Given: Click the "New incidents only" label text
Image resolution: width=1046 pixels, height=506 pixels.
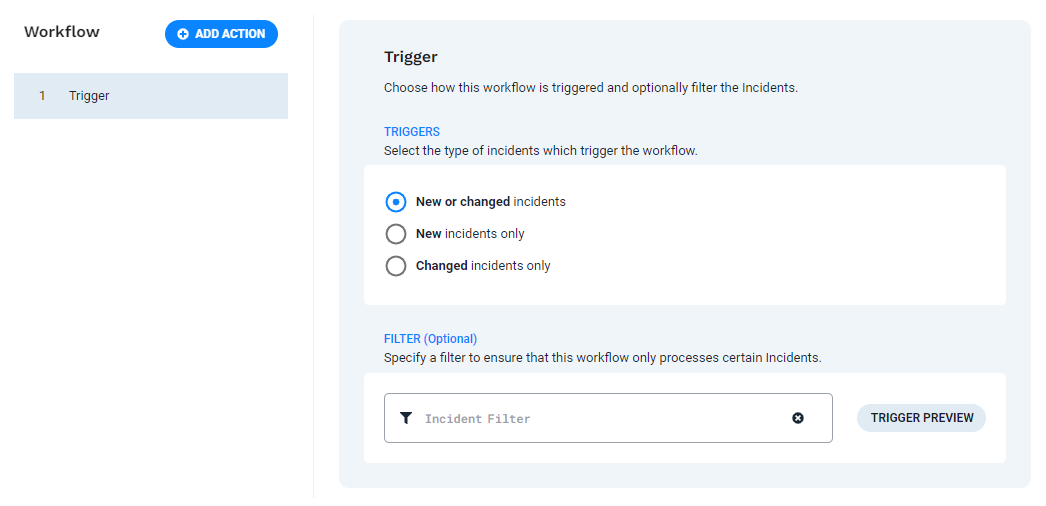Looking at the screenshot, I should [x=470, y=234].
